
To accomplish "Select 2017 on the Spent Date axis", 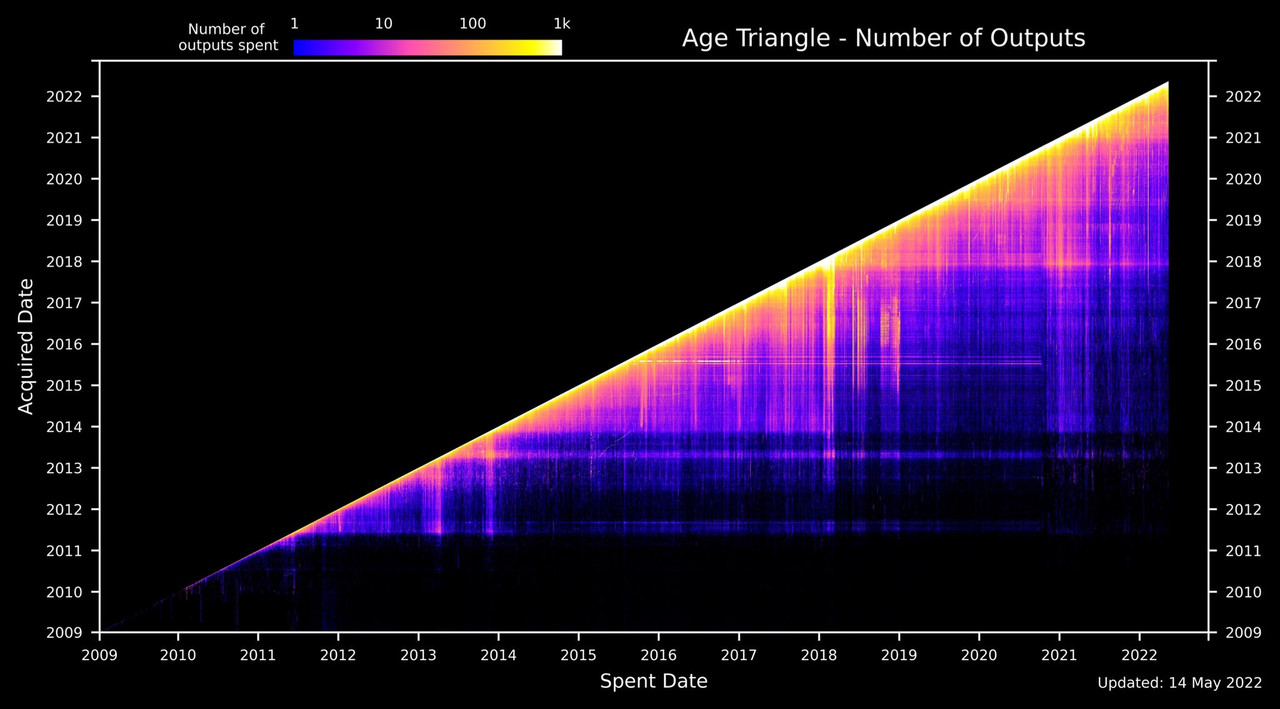I will [738, 654].
